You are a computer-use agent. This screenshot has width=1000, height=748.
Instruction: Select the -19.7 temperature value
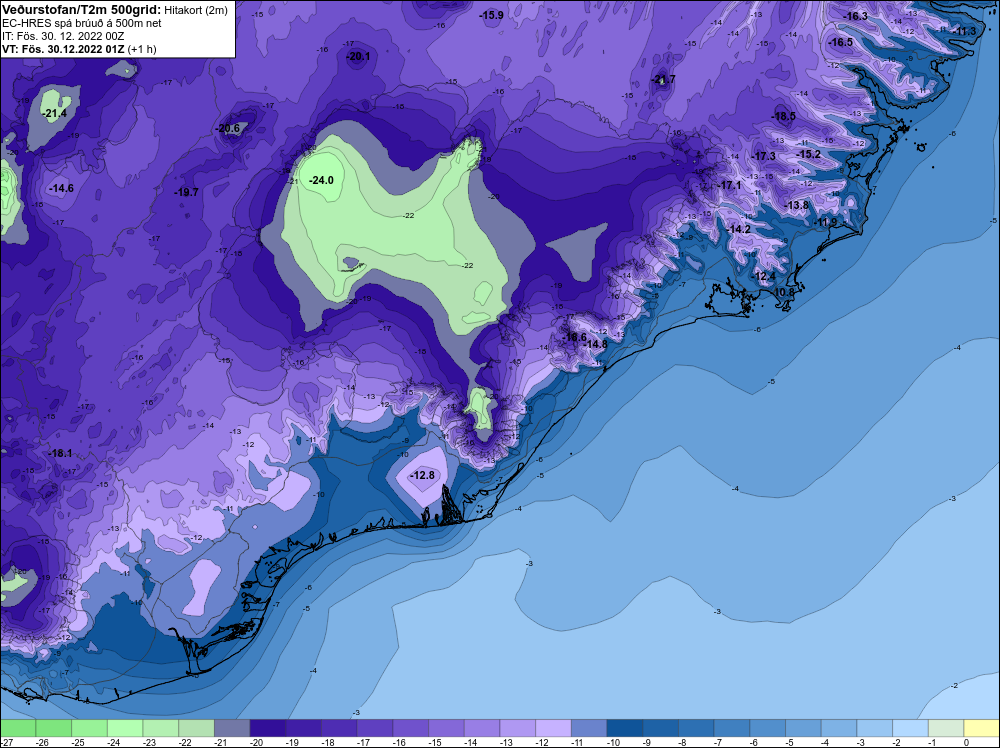coord(186,192)
